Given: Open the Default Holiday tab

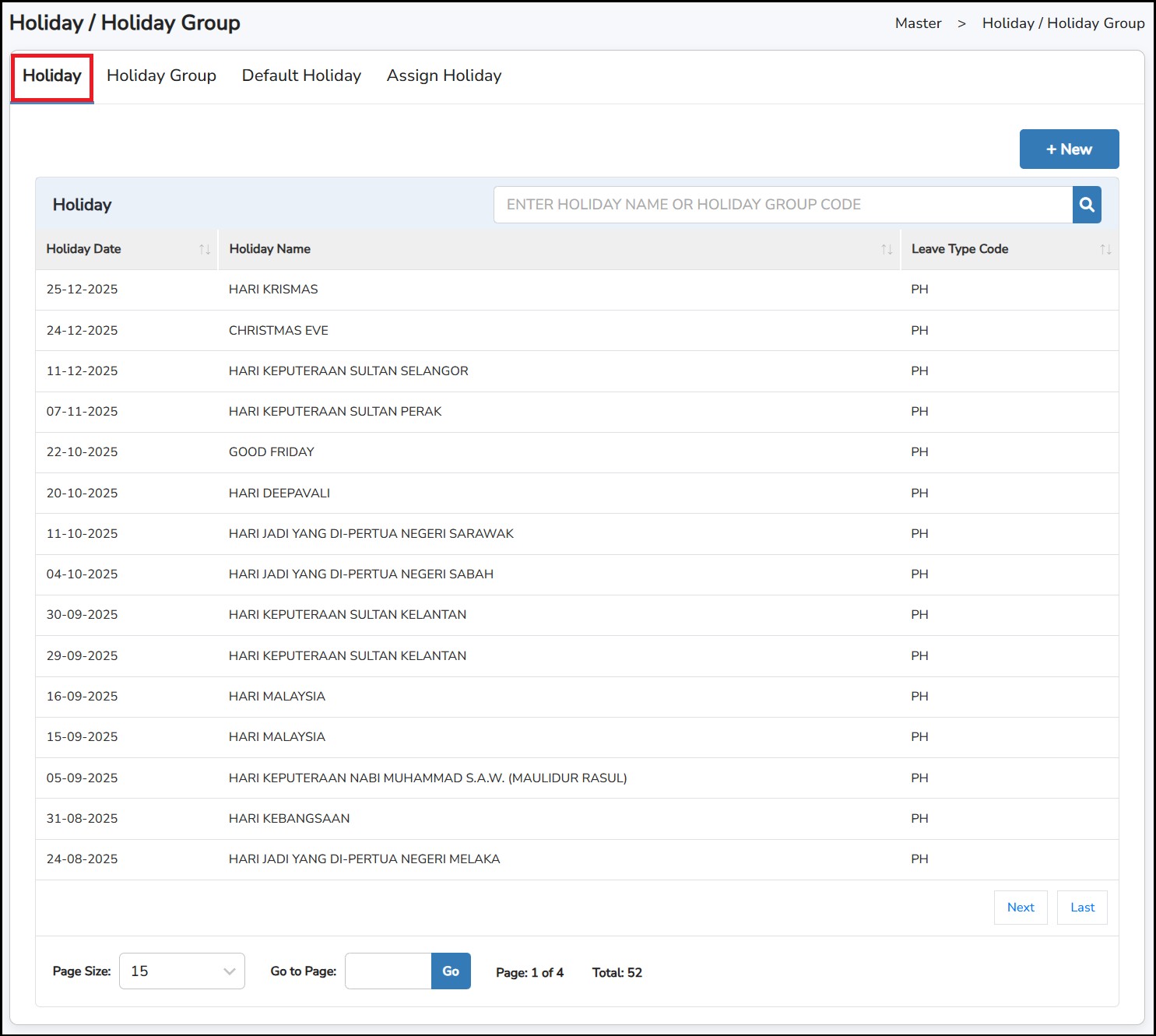Looking at the screenshot, I should 301,76.
